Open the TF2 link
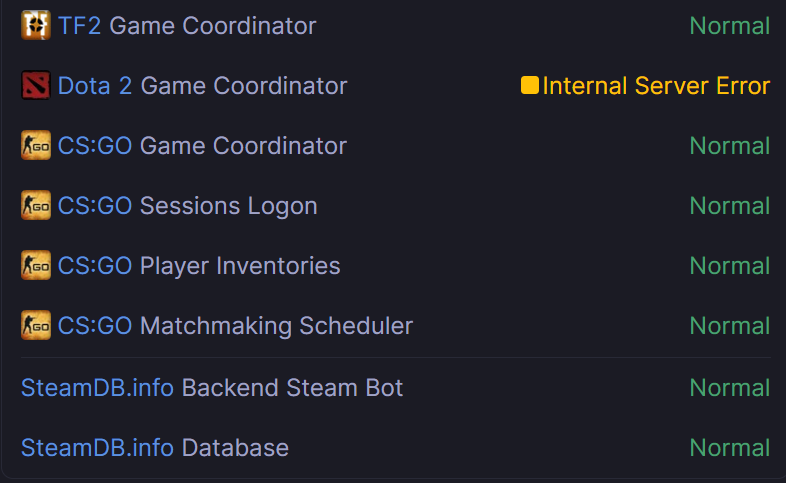 click(x=79, y=26)
